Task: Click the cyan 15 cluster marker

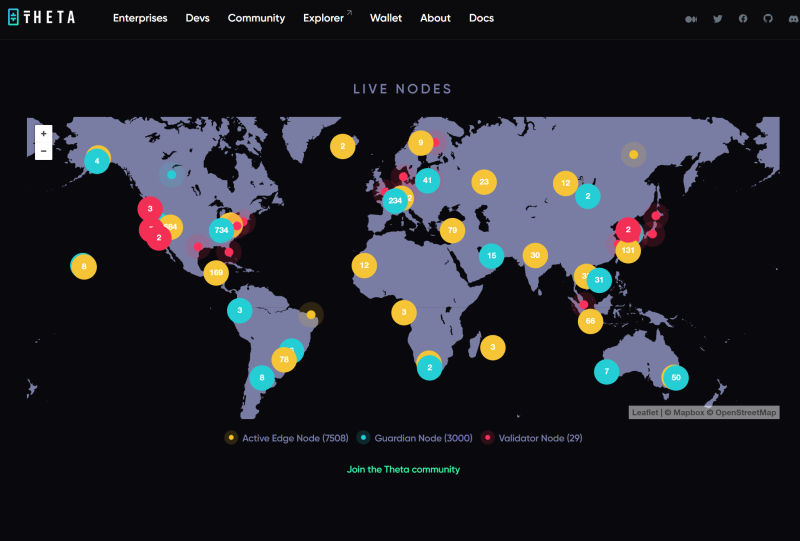Action: [x=491, y=256]
